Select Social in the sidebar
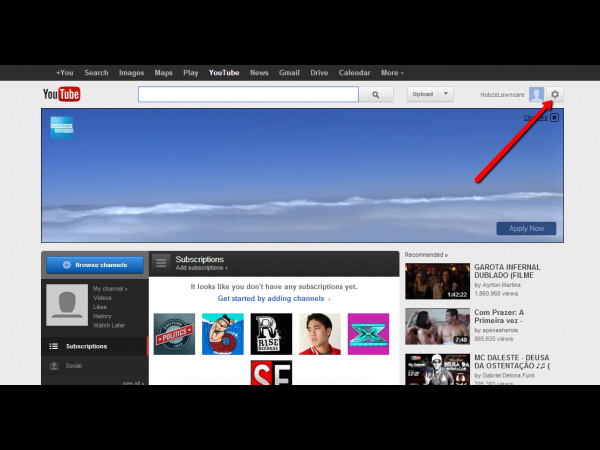 [95, 366]
